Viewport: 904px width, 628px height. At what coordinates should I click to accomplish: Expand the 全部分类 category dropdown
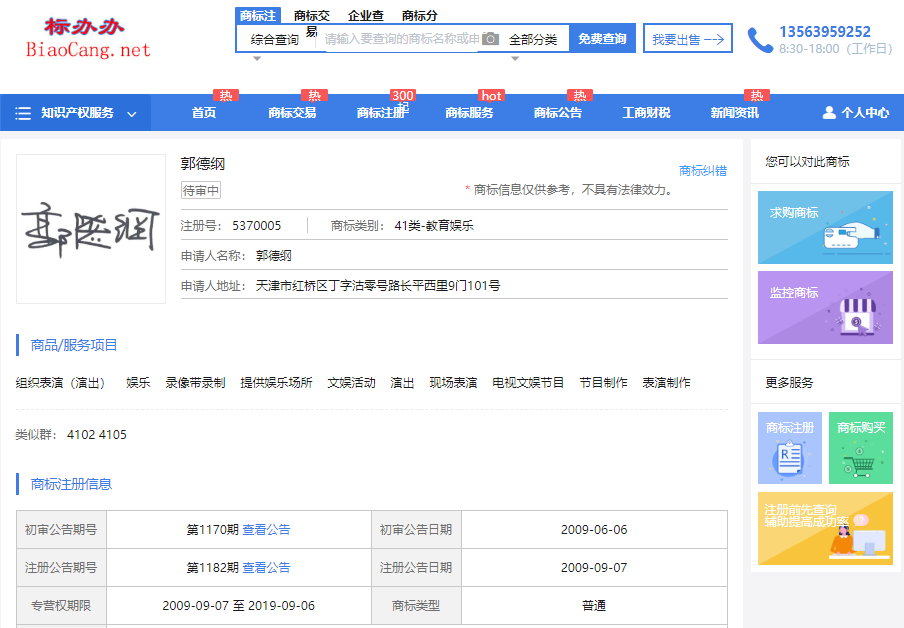tap(533, 40)
